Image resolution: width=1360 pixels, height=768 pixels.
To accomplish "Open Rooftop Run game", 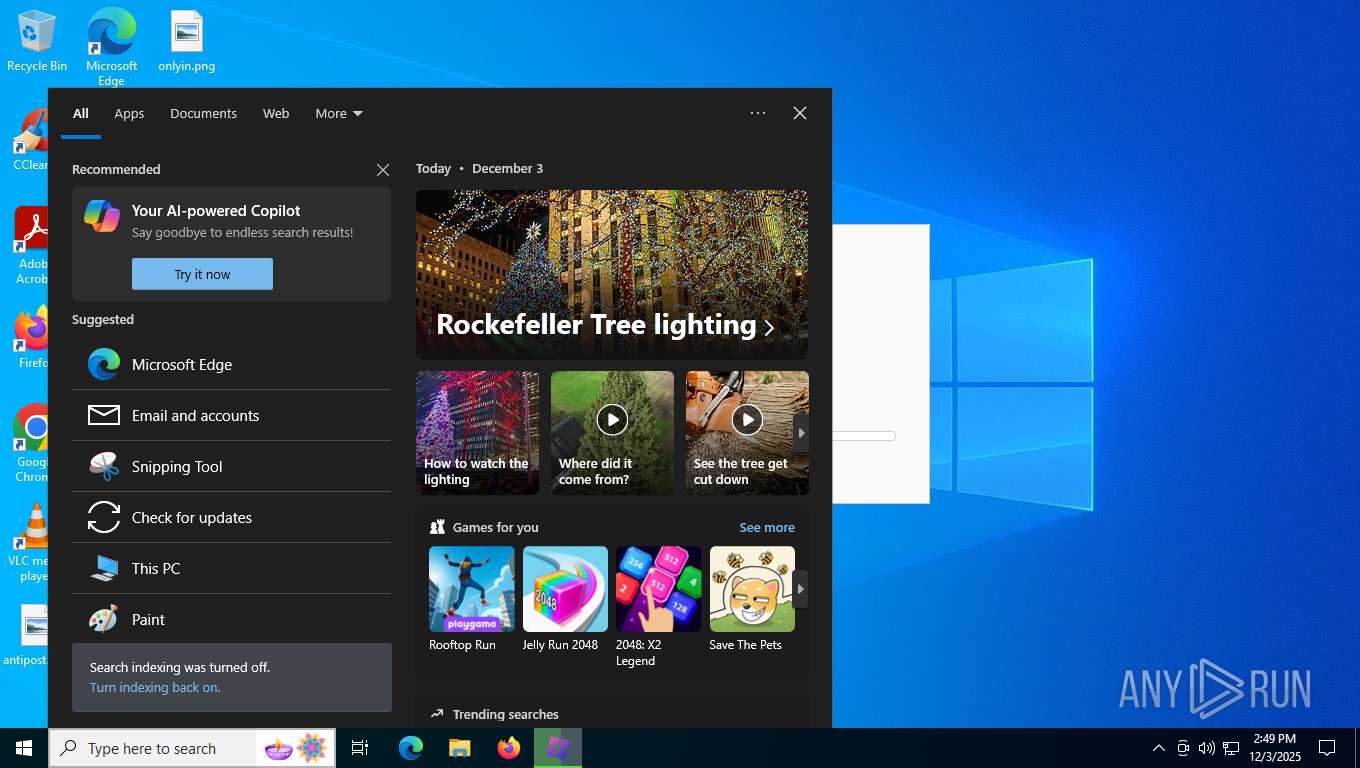I will tap(472, 599).
